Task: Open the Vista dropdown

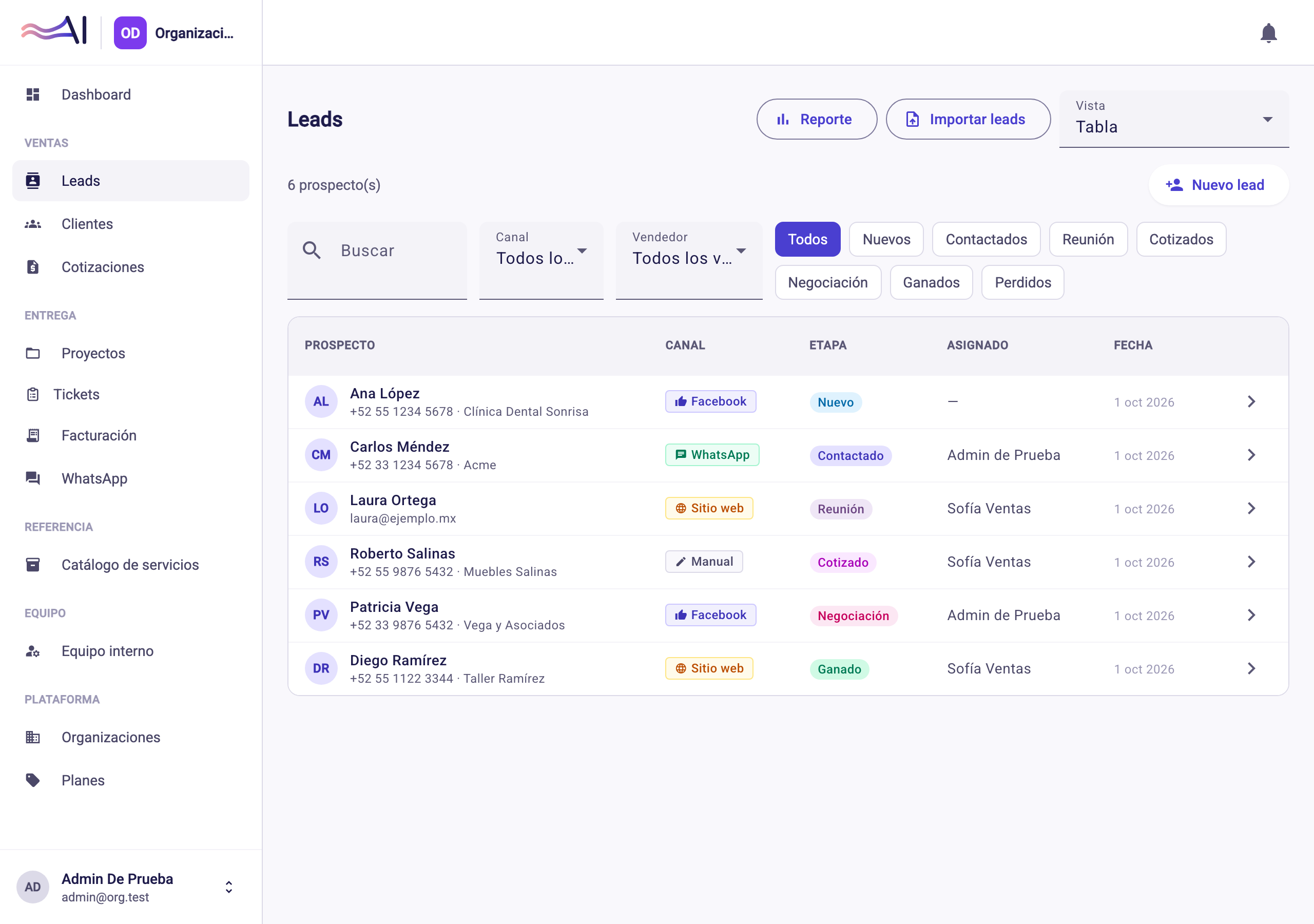Action: tap(1174, 119)
